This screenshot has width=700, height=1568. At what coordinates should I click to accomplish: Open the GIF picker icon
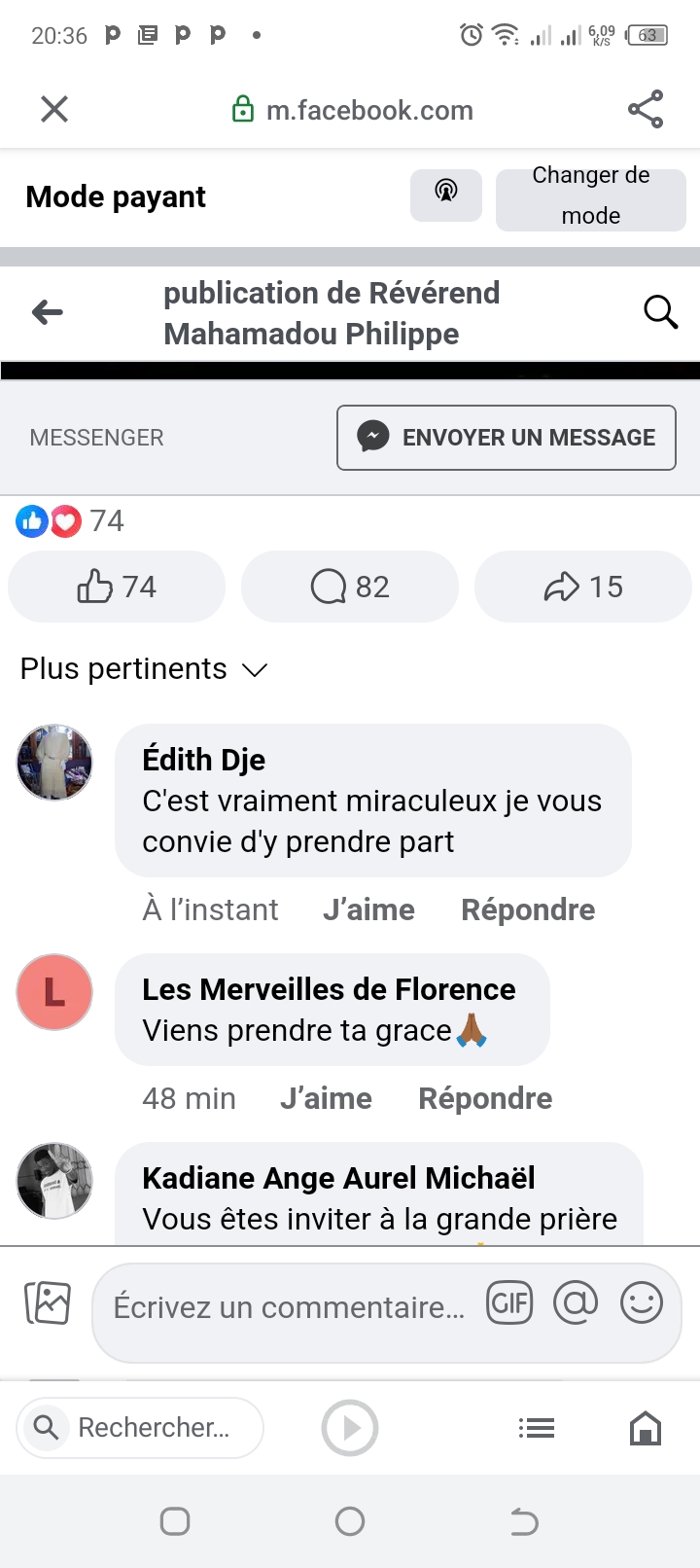(510, 1303)
